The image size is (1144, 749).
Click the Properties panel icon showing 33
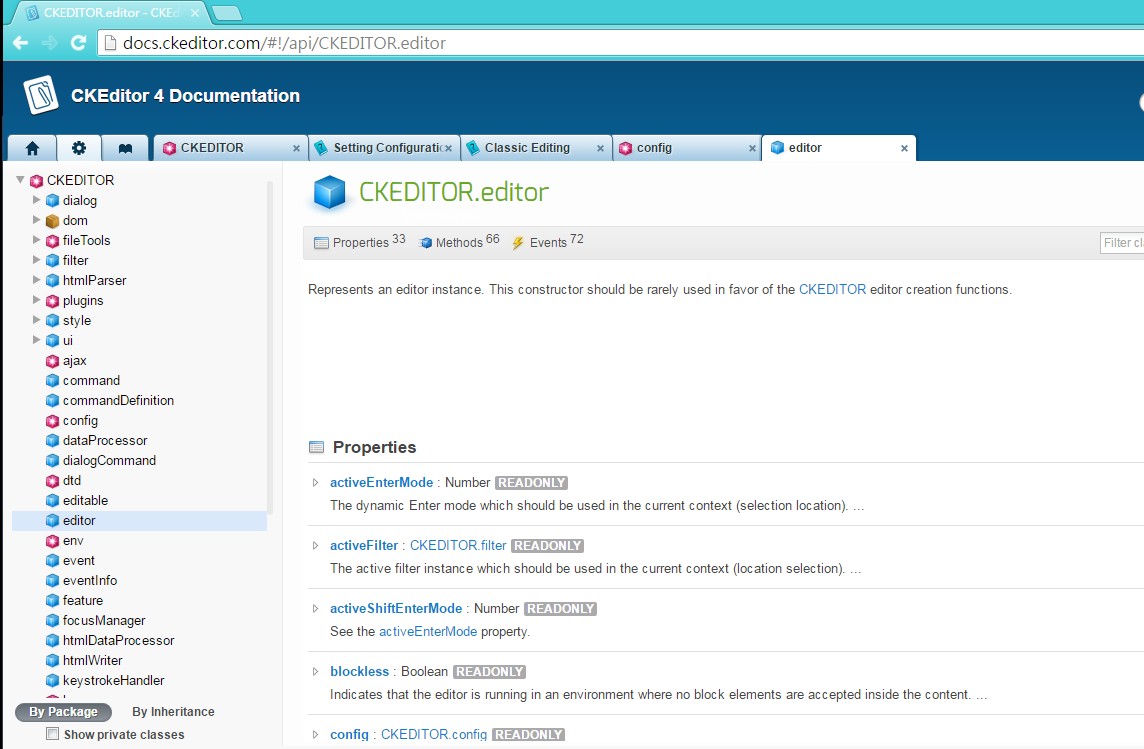point(322,242)
